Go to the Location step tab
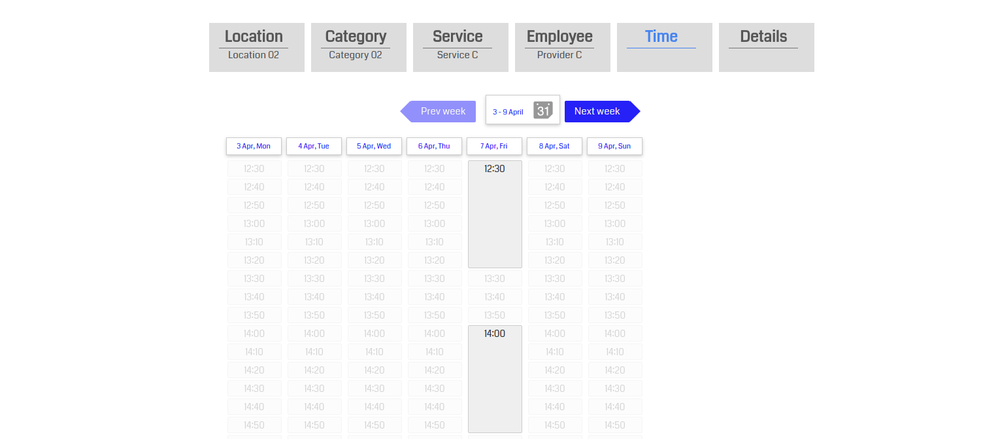 click(256, 47)
